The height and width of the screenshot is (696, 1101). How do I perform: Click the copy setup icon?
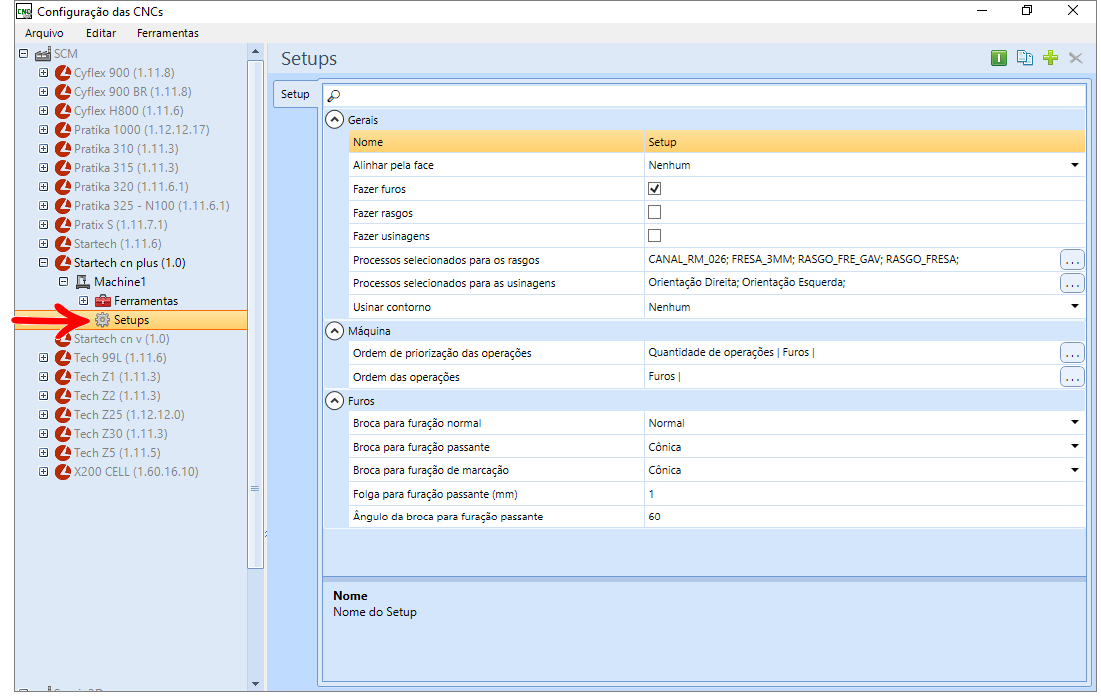tap(1024, 58)
